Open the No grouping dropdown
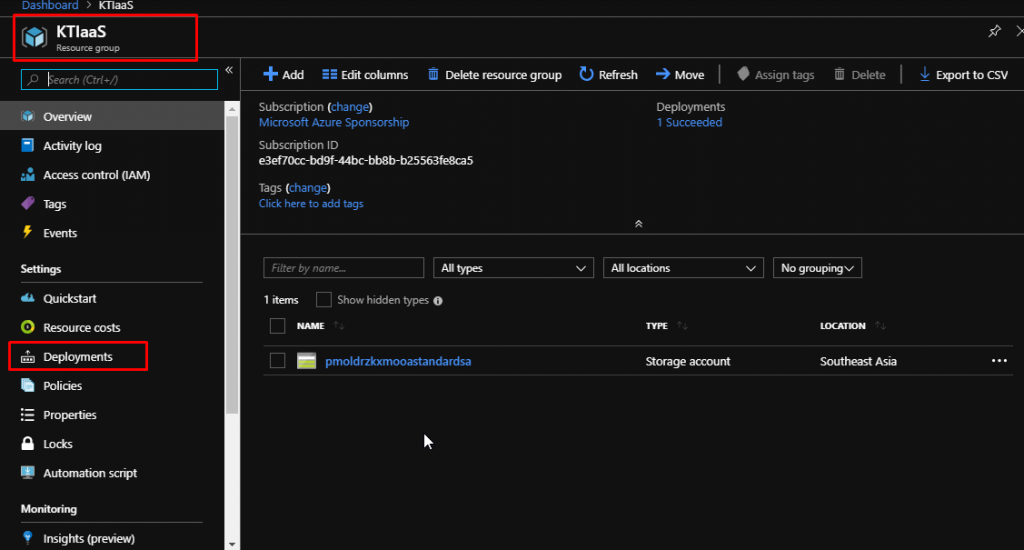 817,268
